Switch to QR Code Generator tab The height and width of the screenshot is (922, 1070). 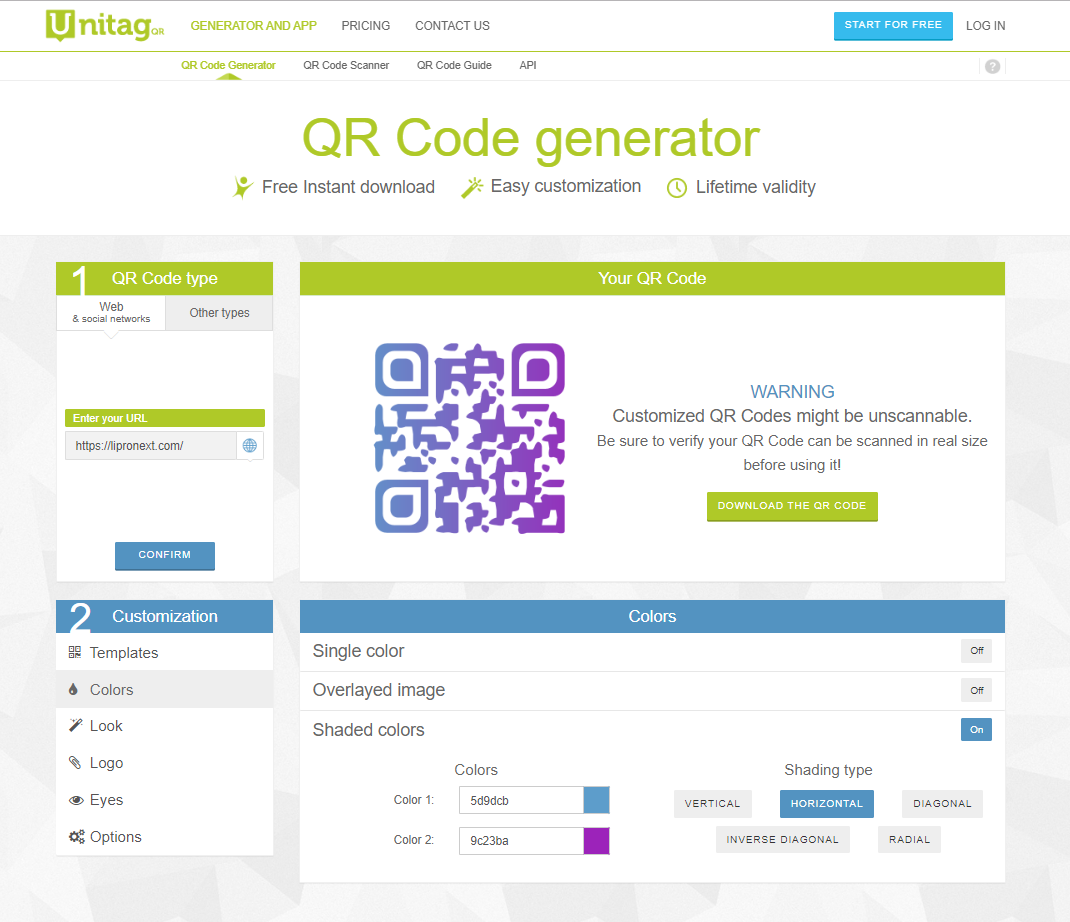click(228, 66)
